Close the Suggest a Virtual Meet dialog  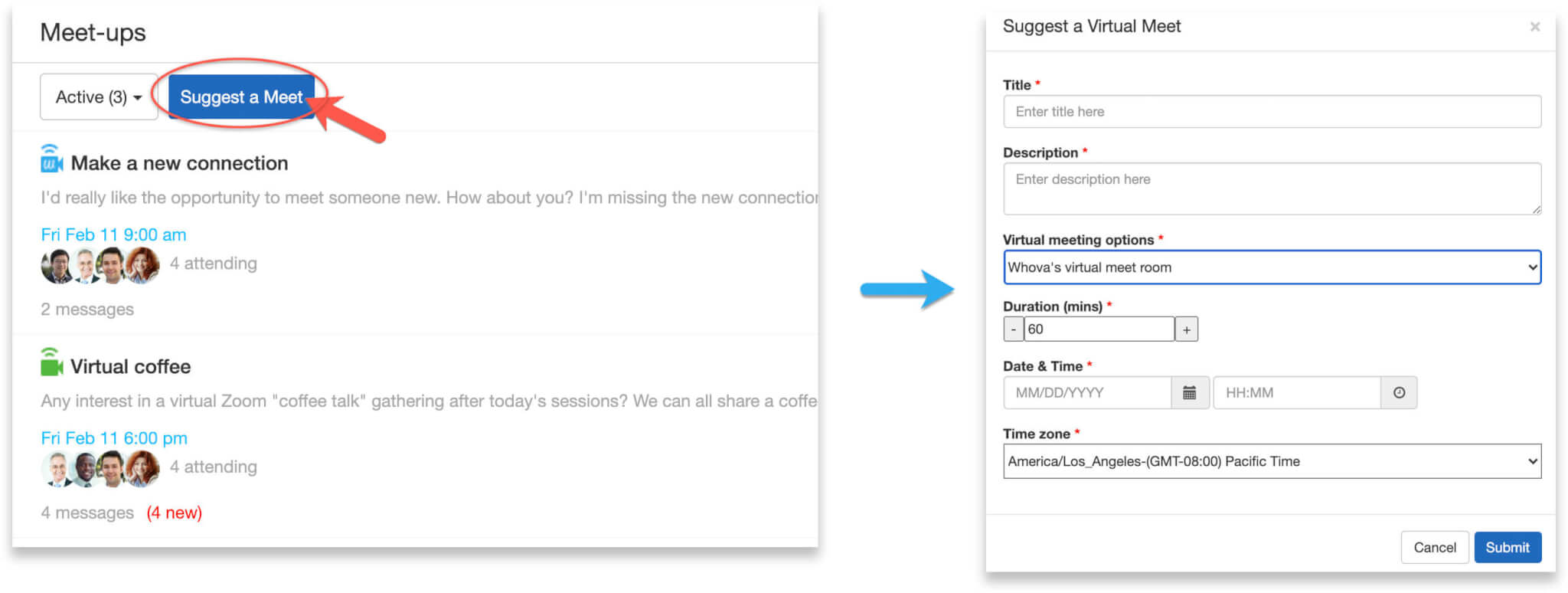(1534, 28)
